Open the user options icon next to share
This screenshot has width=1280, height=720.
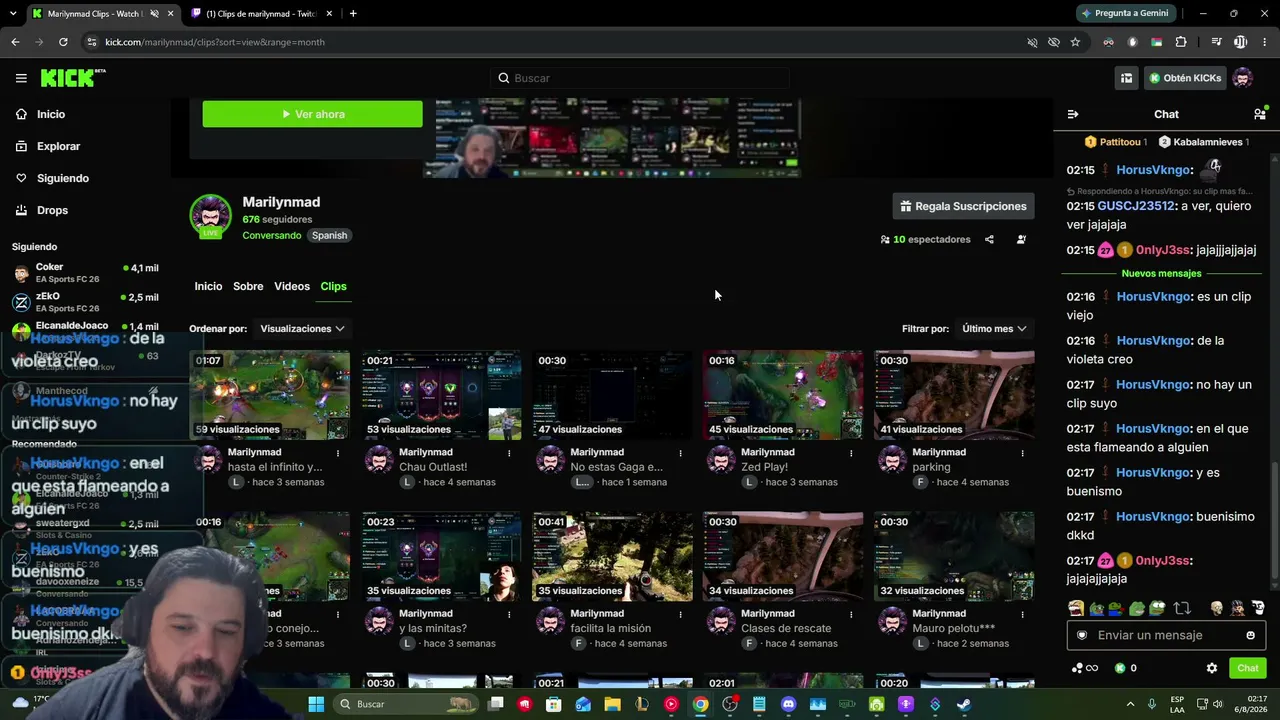coord(1021,239)
